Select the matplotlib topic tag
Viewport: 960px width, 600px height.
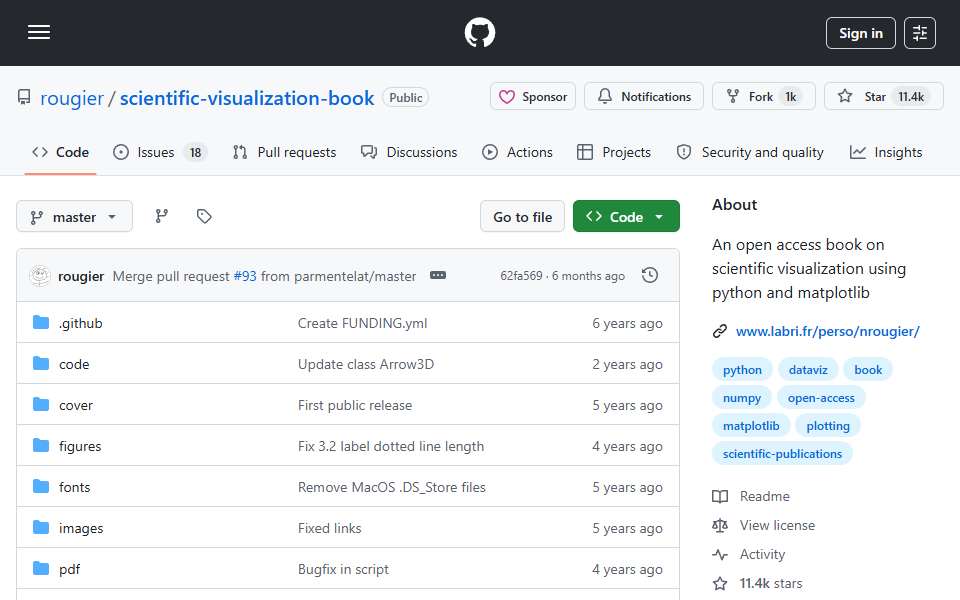[x=751, y=426]
